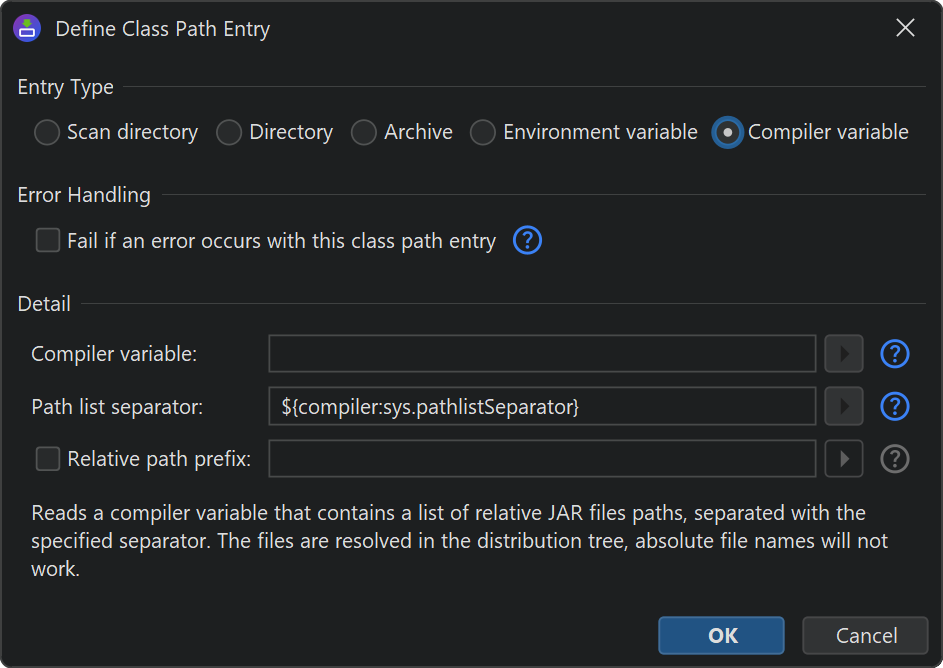Expand variable menu for Relative path prefix
Screen dimensions: 943x668
844,459
